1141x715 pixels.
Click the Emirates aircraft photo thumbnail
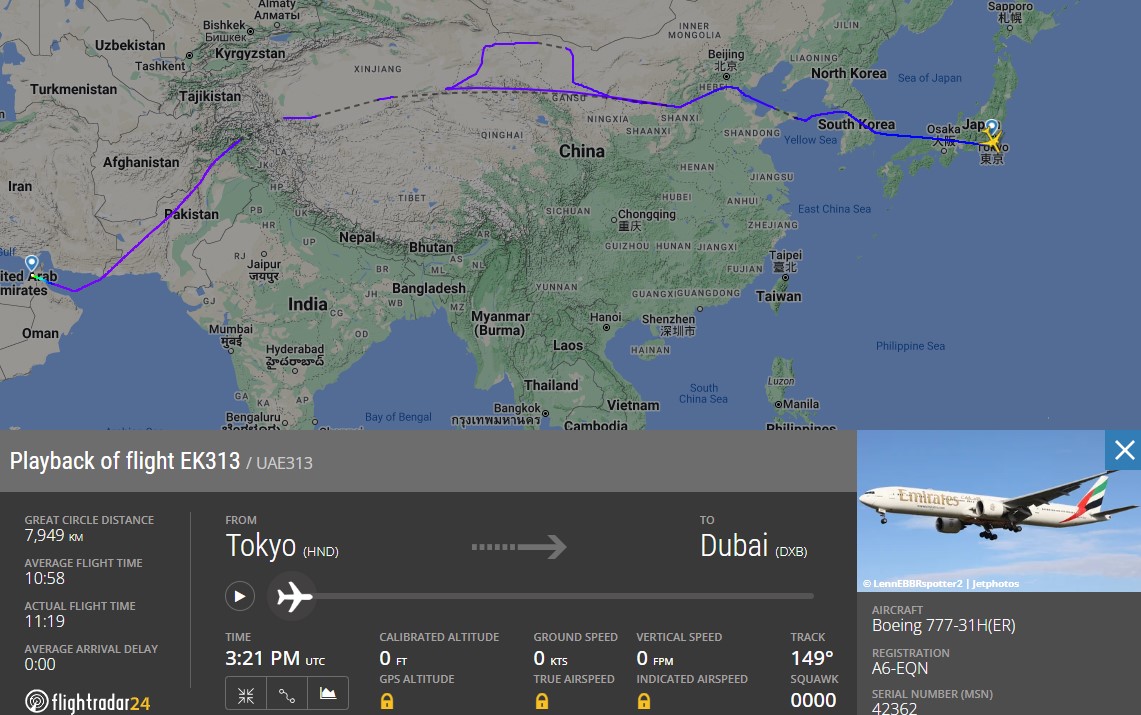coord(998,511)
